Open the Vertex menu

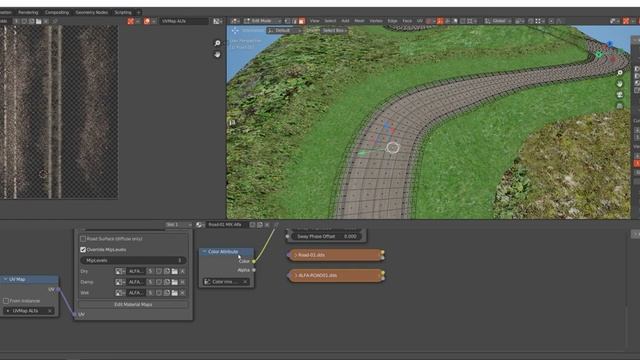(x=376, y=21)
